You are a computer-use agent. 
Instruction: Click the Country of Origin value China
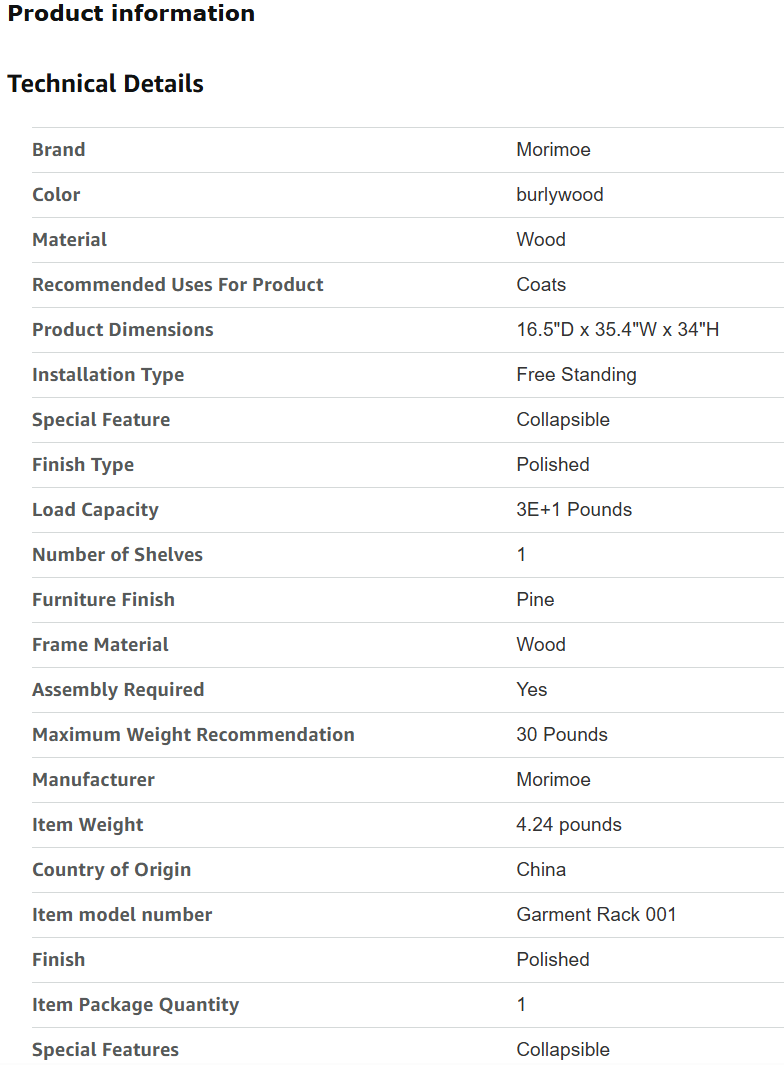[541, 869]
